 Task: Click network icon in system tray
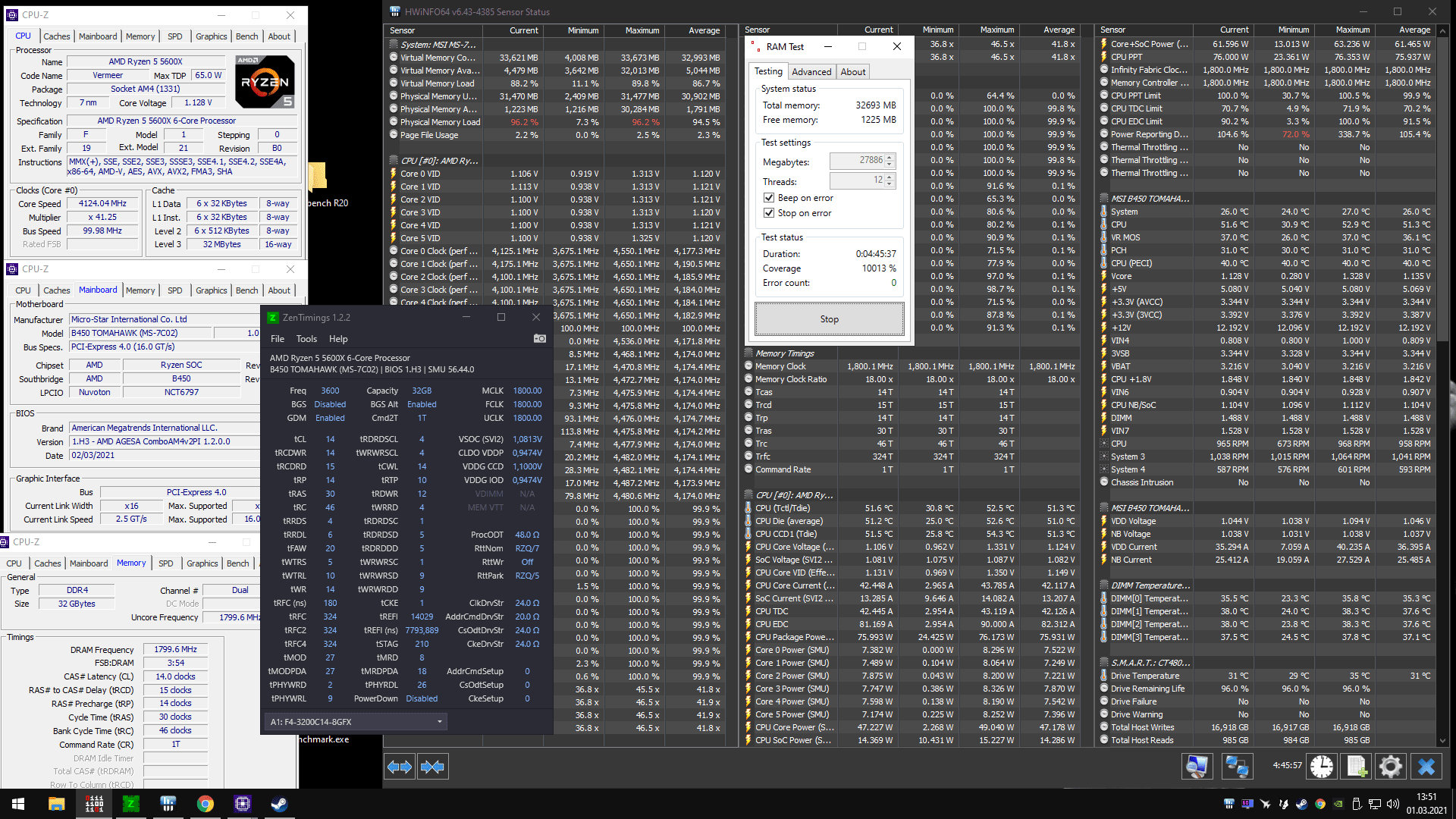[x=1374, y=804]
